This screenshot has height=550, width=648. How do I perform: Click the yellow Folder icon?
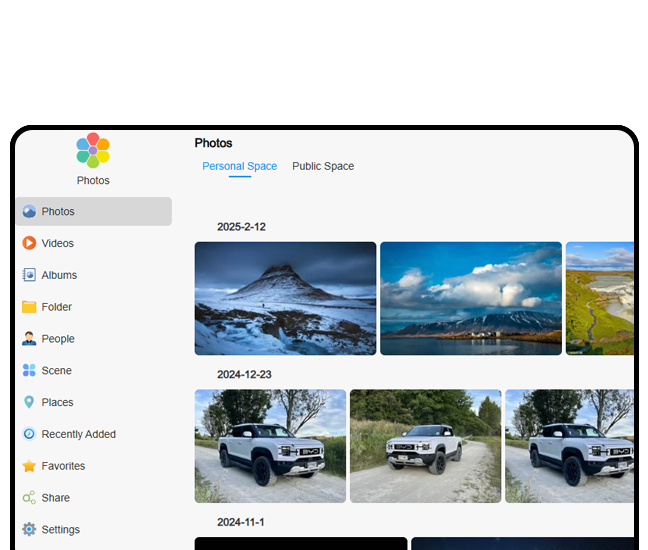click(x=29, y=307)
